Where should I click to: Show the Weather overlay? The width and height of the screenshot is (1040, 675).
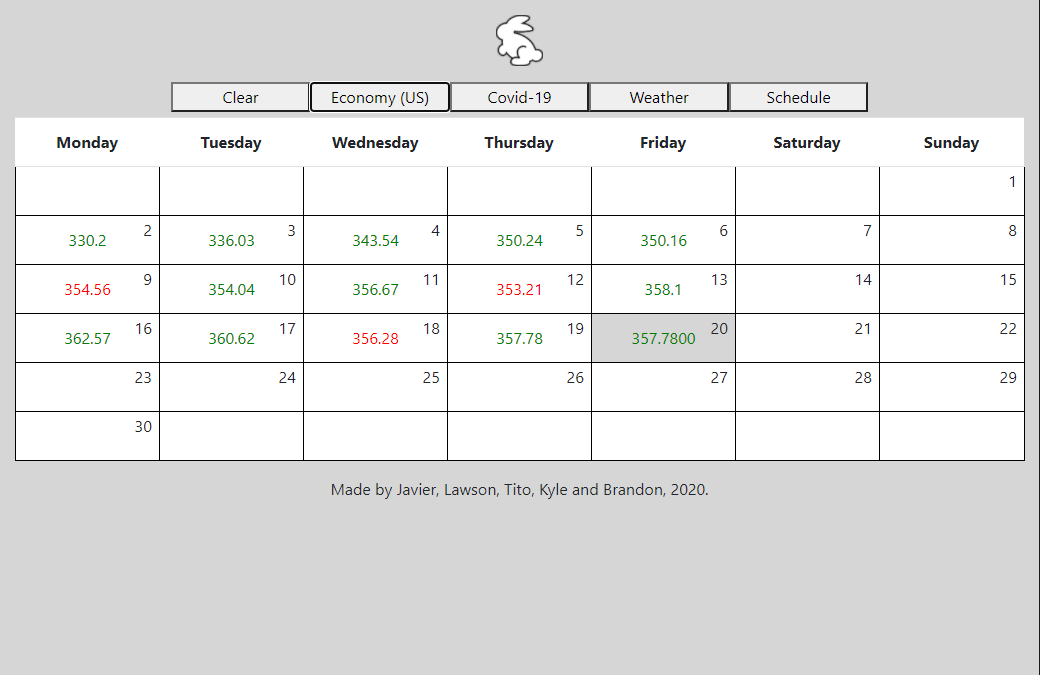[x=658, y=97]
